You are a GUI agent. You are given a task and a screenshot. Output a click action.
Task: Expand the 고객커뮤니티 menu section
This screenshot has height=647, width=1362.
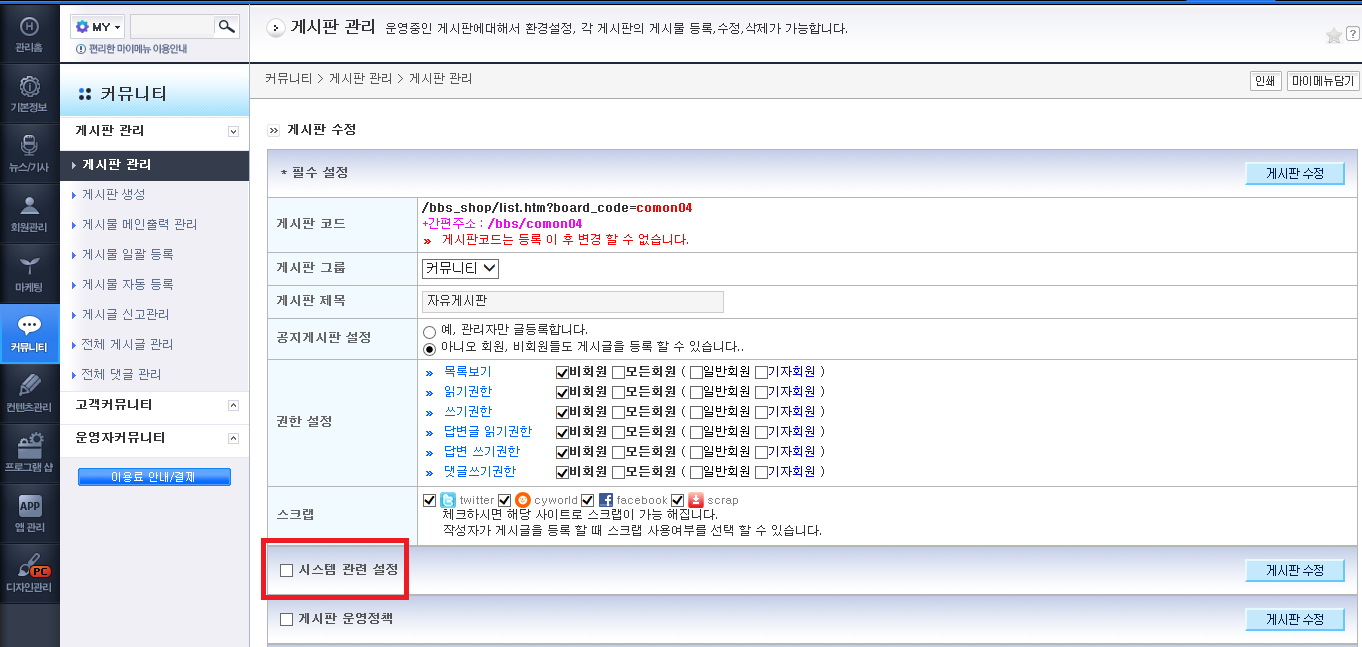[x=234, y=405]
